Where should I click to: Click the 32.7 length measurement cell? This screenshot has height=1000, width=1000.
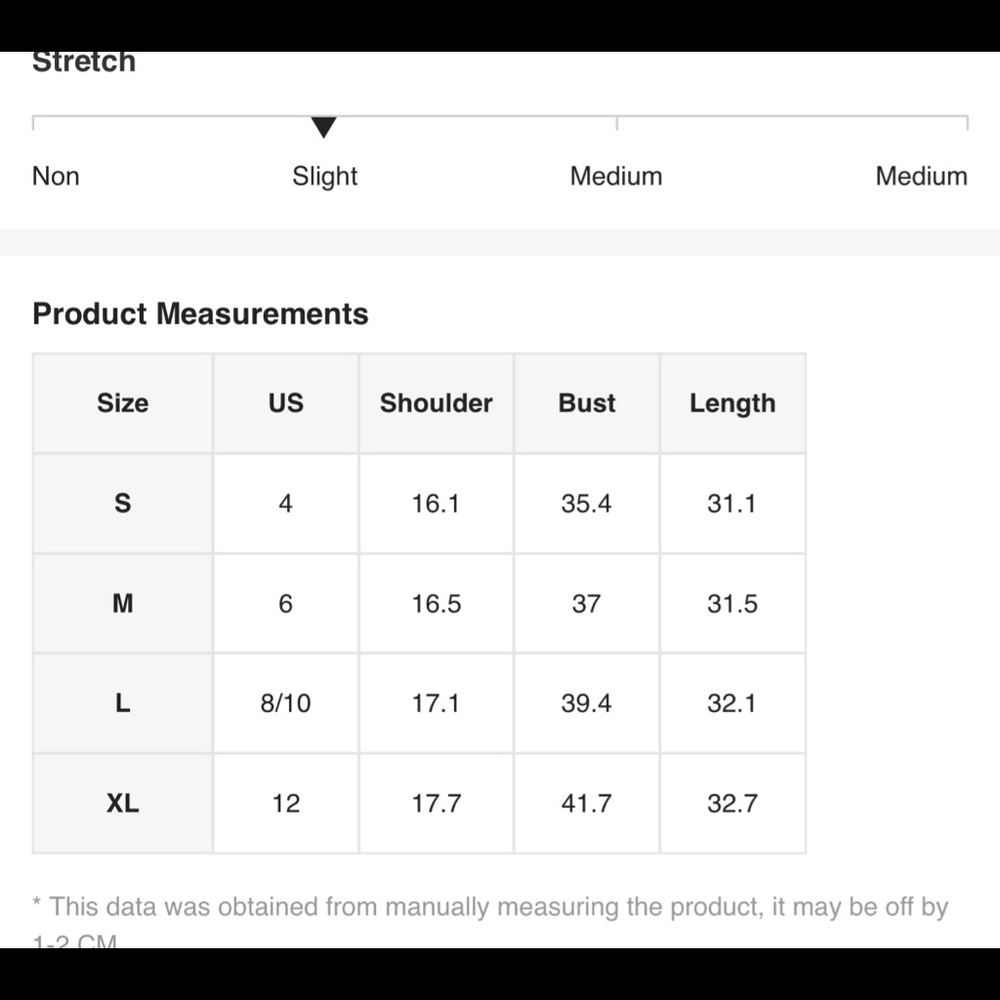pos(733,803)
